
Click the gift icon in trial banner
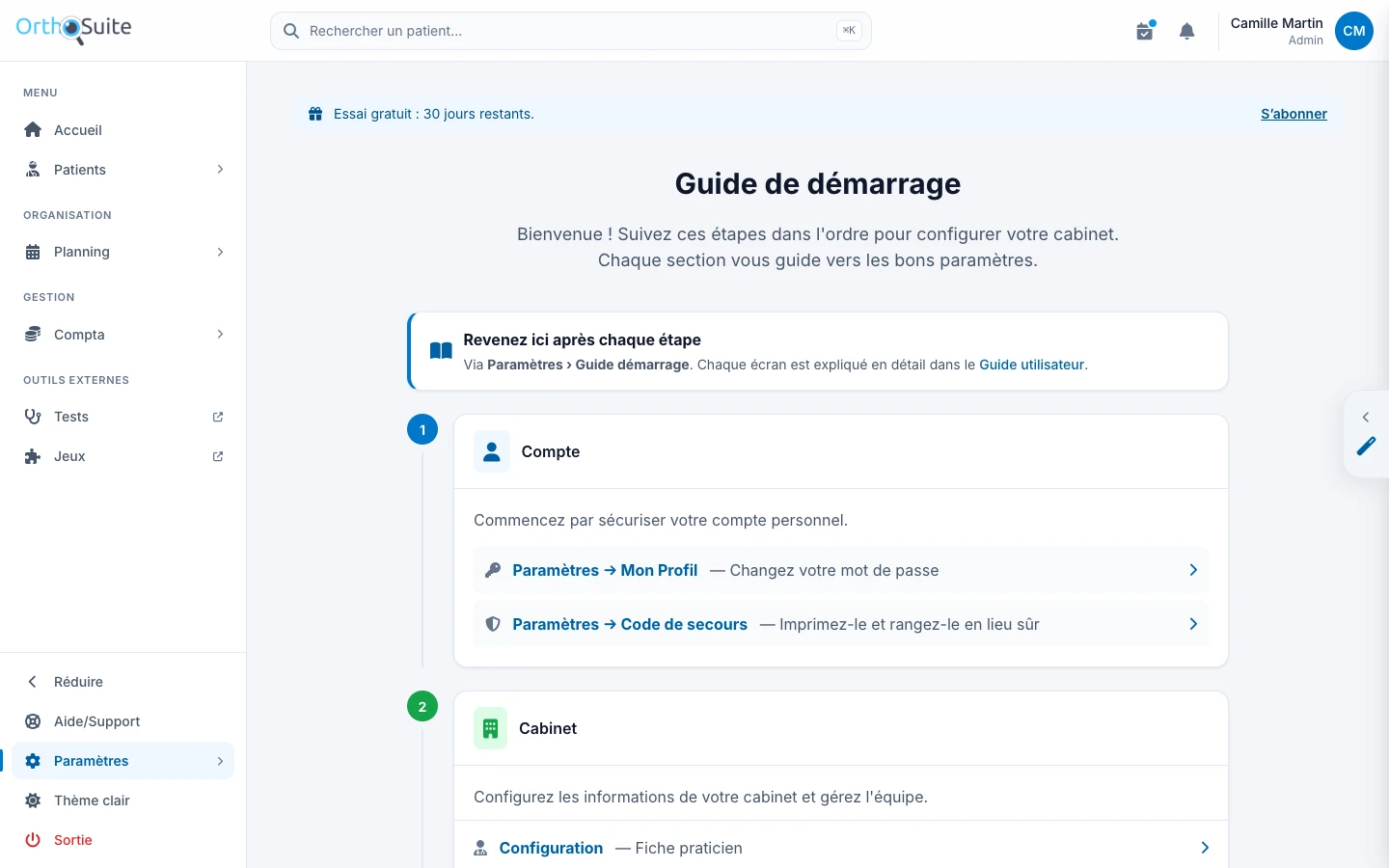point(315,114)
